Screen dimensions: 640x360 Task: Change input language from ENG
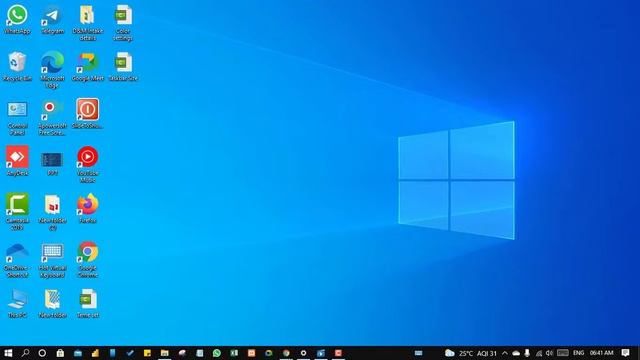point(578,353)
